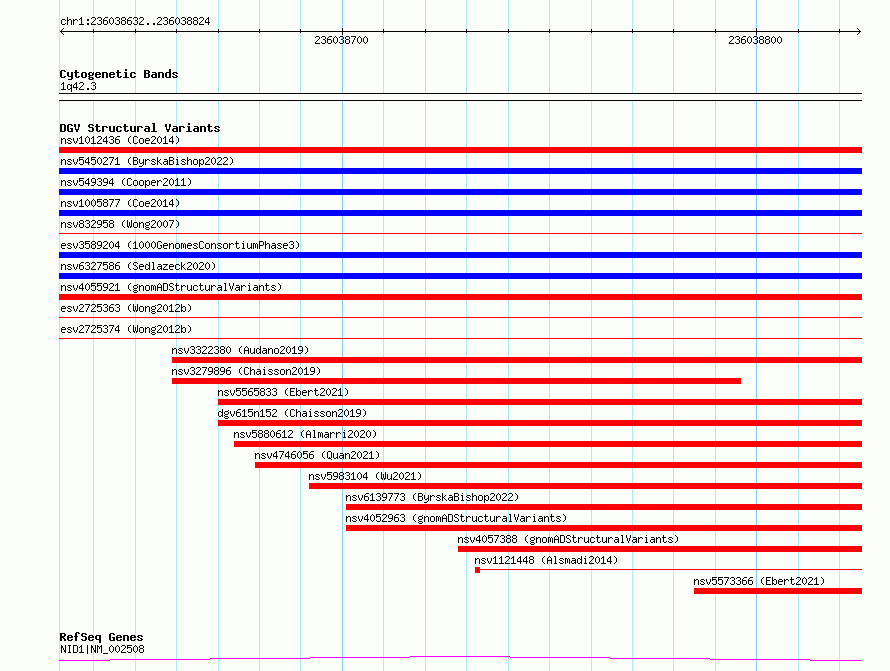Open nsv4055921 (gnomADStructuralVariants) label

tap(171, 287)
